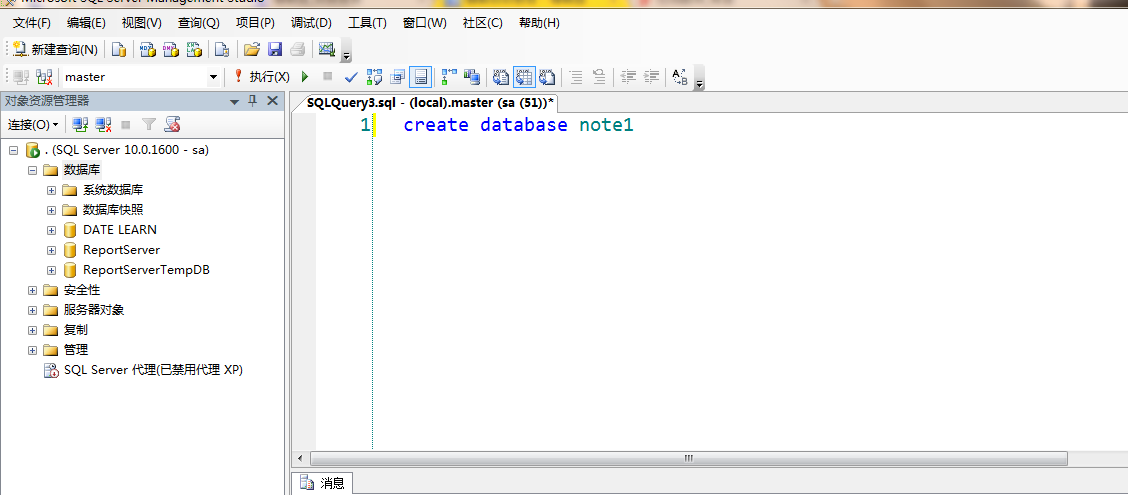Select Results to Grid output mode
Image resolution: width=1128 pixels, height=495 pixels.
(524, 76)
